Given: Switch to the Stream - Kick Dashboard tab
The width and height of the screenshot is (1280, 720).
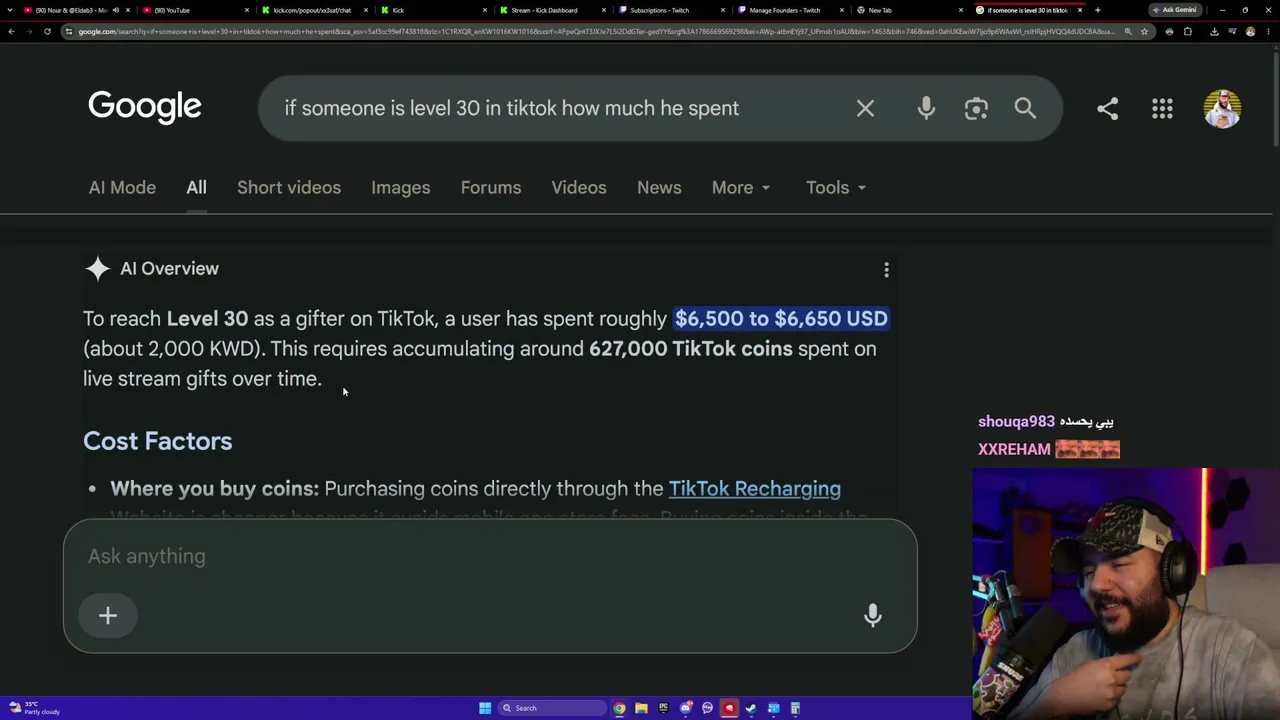Looking at the screenshot, I should 553,10.
